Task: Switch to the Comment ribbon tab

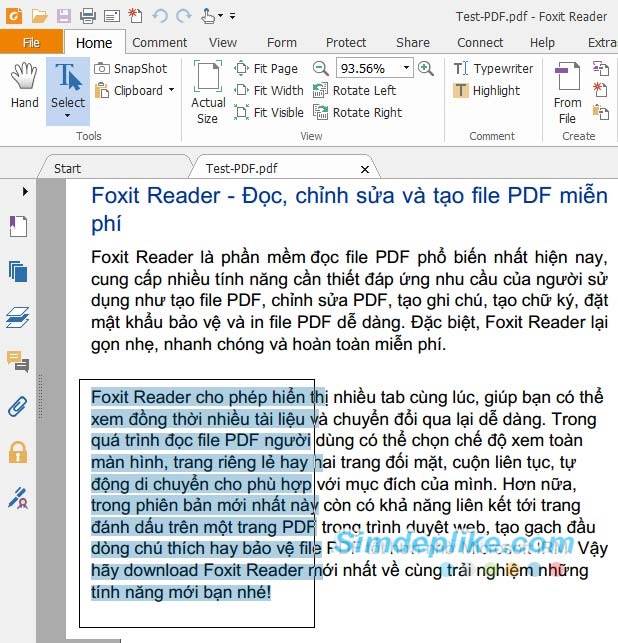Action: (160, 42)
